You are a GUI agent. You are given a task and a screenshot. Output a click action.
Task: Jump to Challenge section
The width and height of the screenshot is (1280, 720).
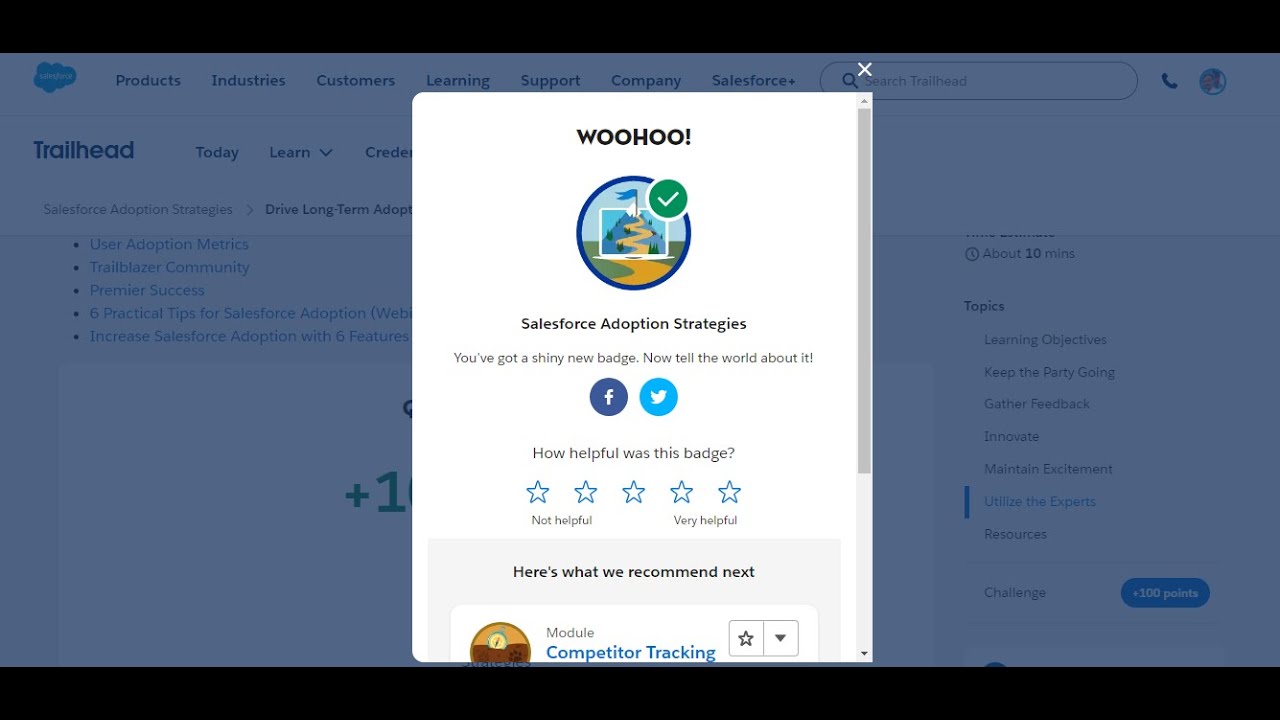(x=1015, y=592)
